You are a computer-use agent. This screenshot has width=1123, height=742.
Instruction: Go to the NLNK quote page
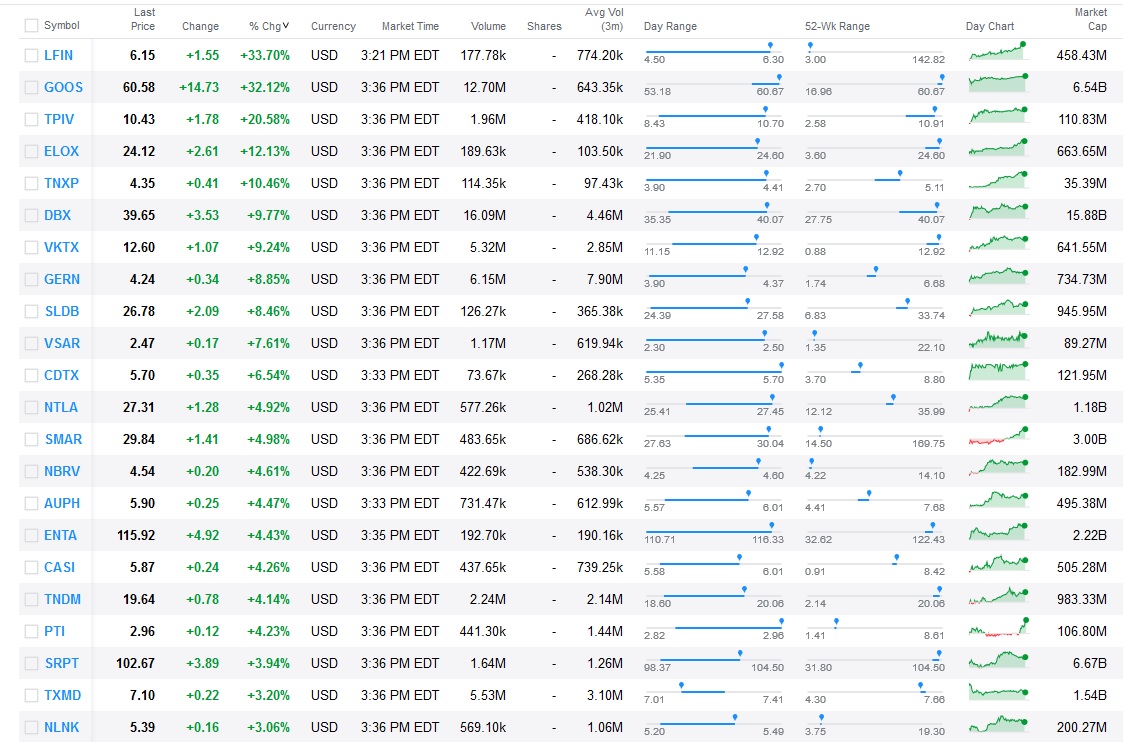point(62,727)
